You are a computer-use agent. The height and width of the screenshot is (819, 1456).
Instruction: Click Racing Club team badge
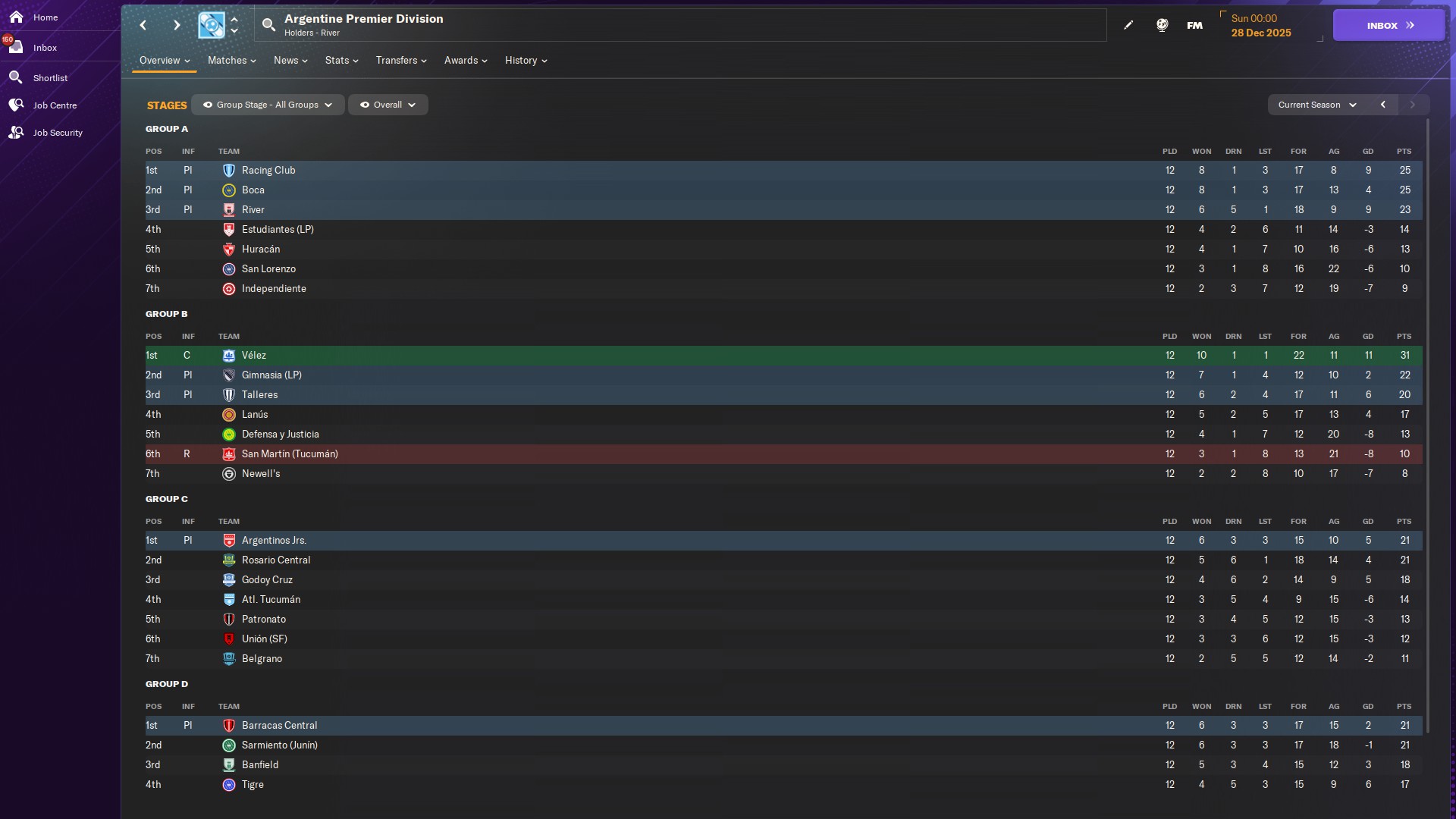pos(229,171)
